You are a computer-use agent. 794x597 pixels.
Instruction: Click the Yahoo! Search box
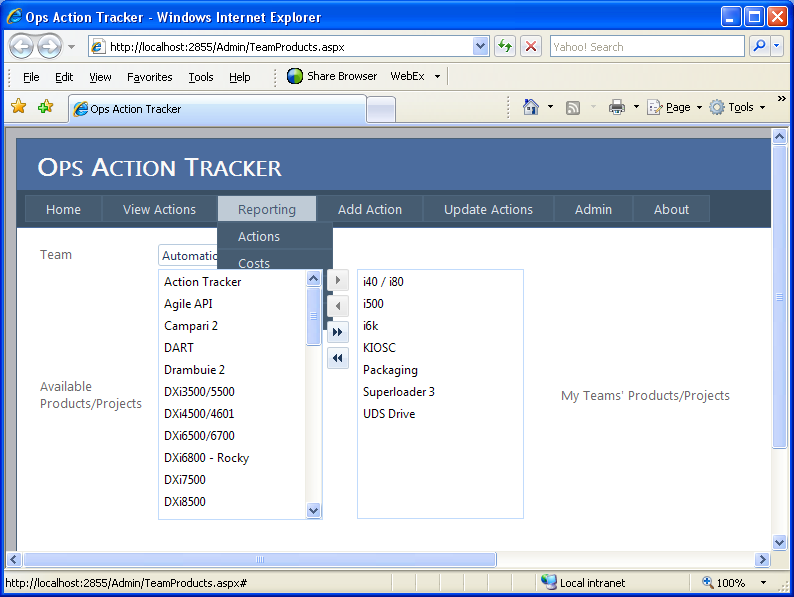647,47
